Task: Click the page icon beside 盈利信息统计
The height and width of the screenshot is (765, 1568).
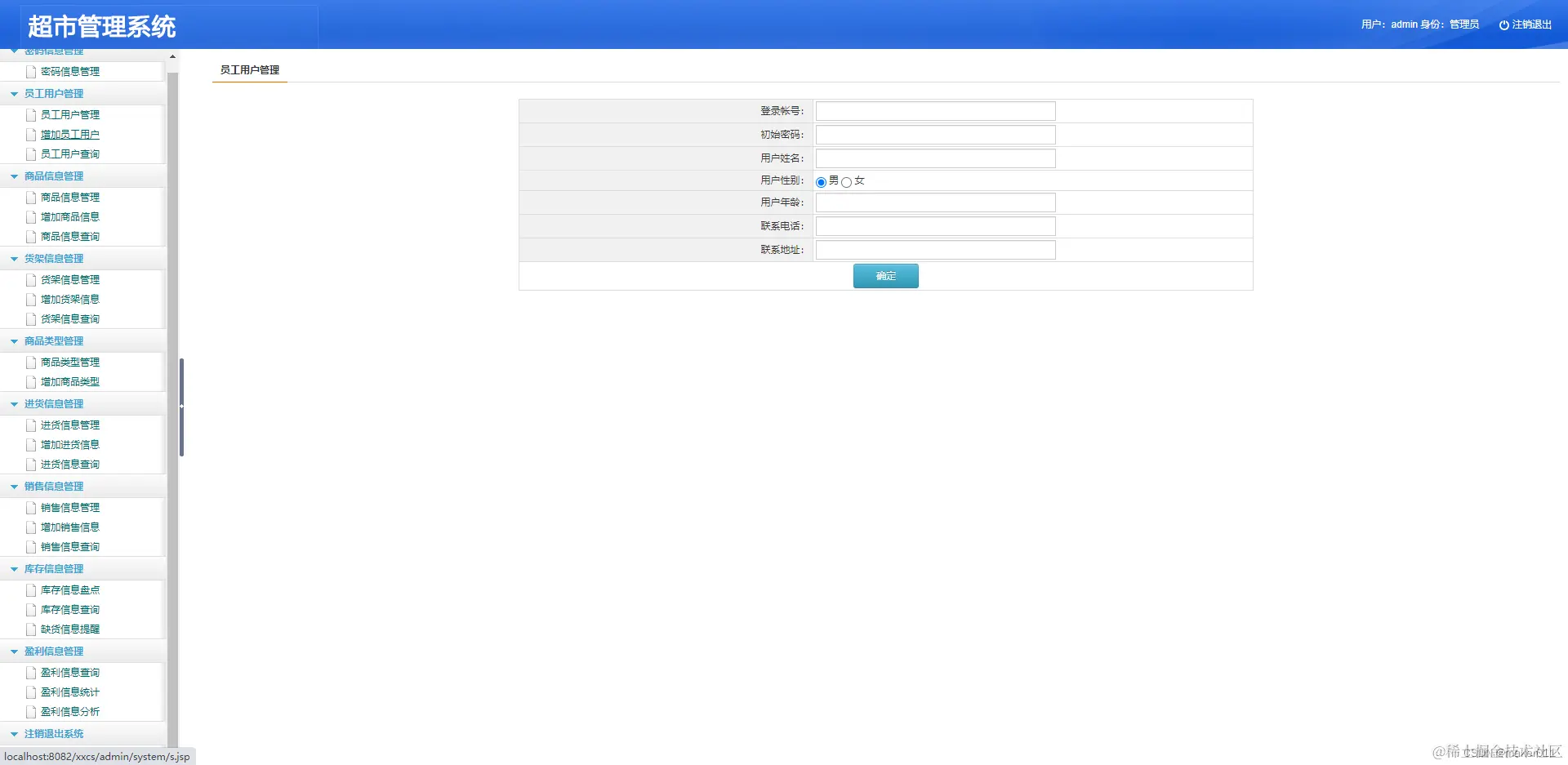Action: pos(31,692)
